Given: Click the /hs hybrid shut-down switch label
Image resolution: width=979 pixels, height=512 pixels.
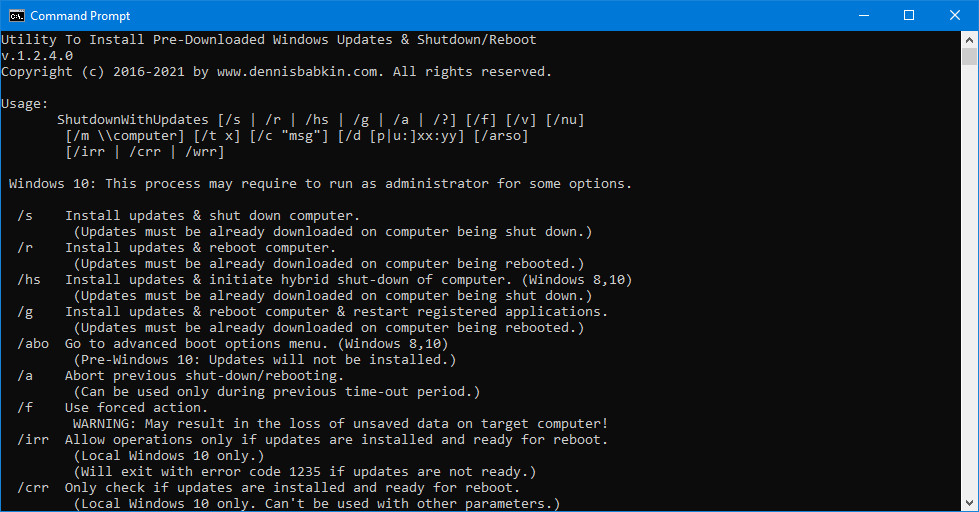Looking at the screenshot, I should click(29, 280).
